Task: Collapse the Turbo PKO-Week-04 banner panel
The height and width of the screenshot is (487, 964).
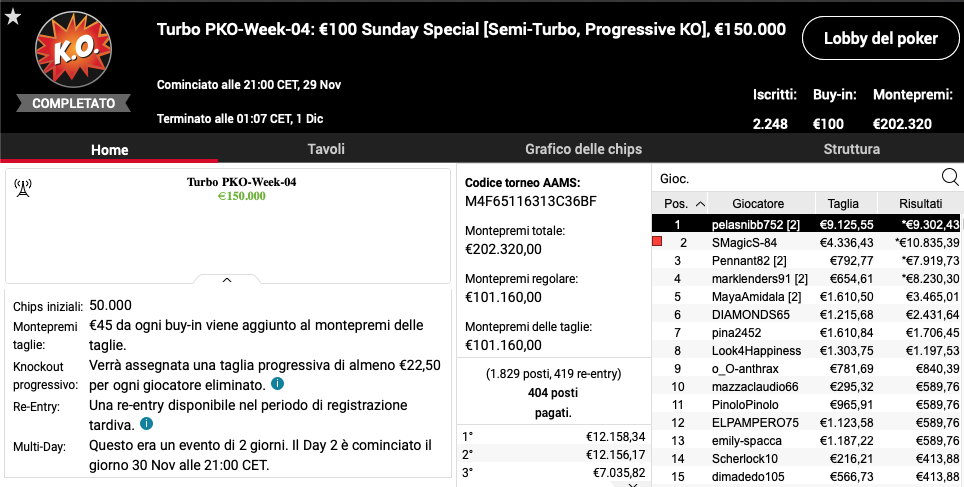Action: [227, 280]
